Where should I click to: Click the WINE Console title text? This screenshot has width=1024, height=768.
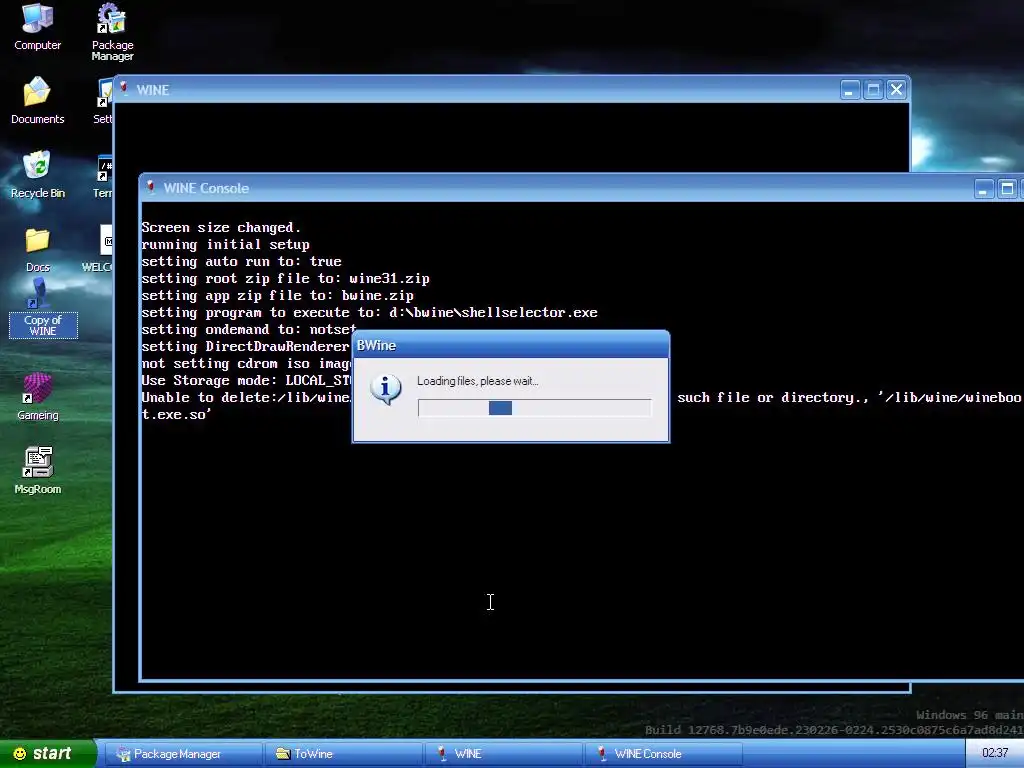206,188
